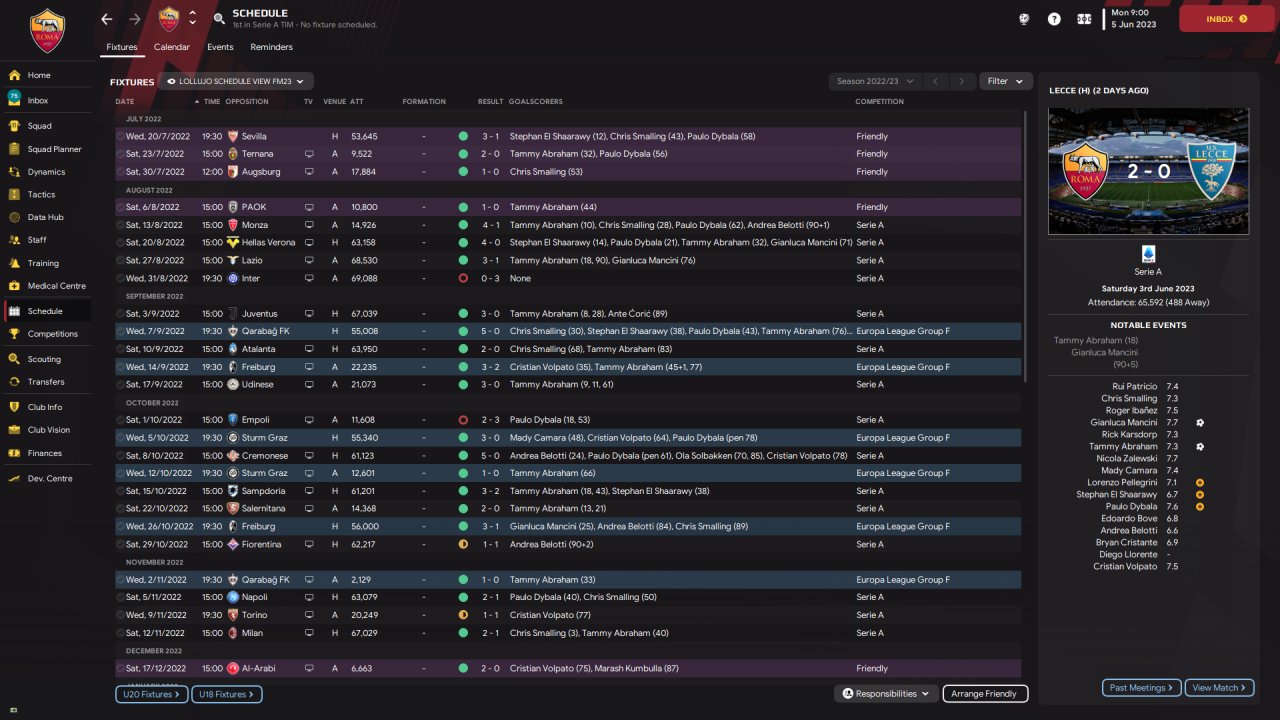
Task: Open Schedule in the left sidebar
Action: pos(46,311)
